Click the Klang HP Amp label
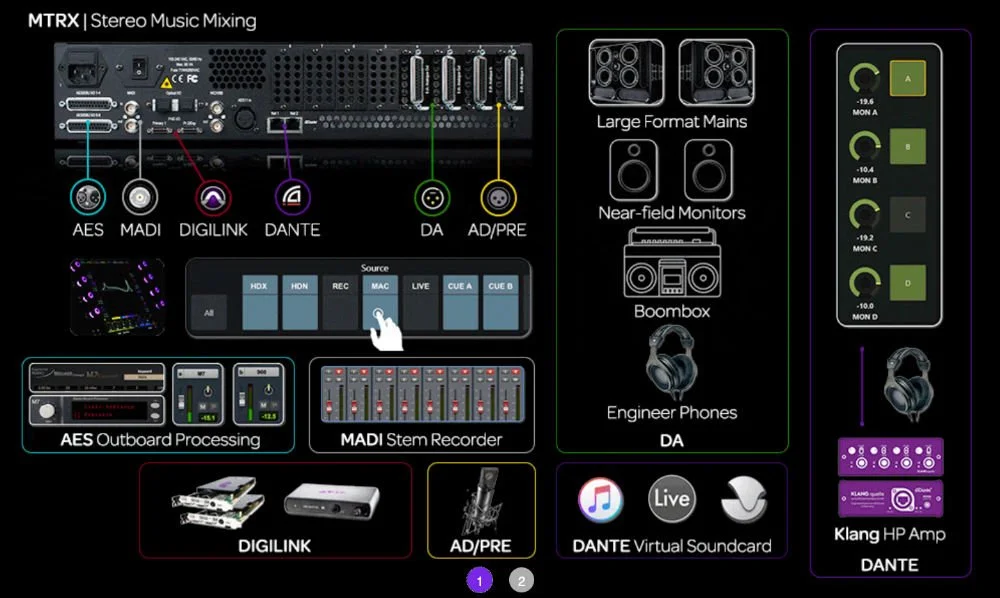Viewport: 1000px width, 598px height. pos(890,534)
